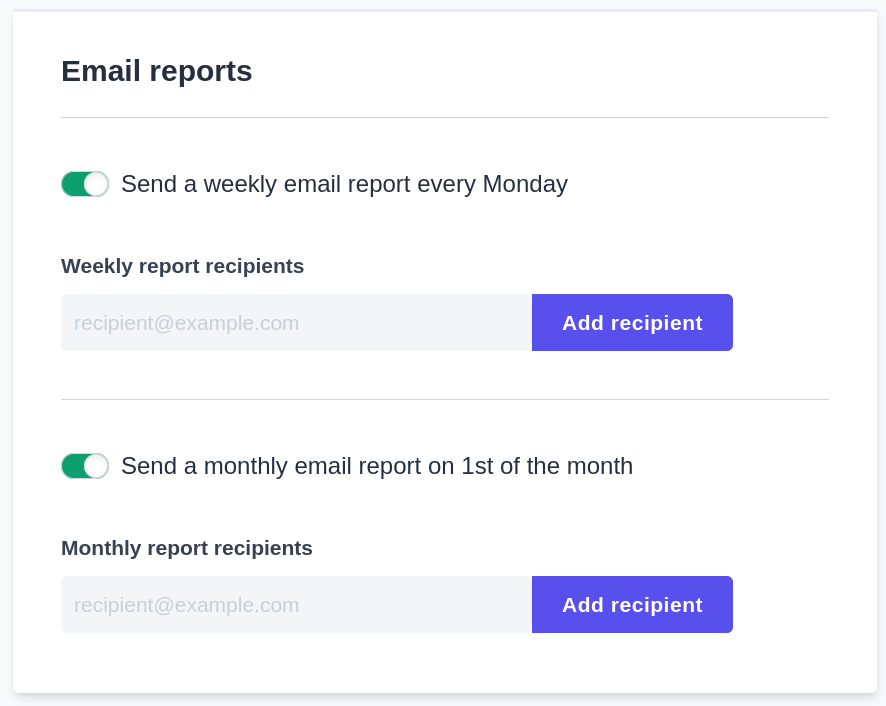Click the Weekly report recipients label
This screenshot has height=706, width=886.
click(182, 266)
